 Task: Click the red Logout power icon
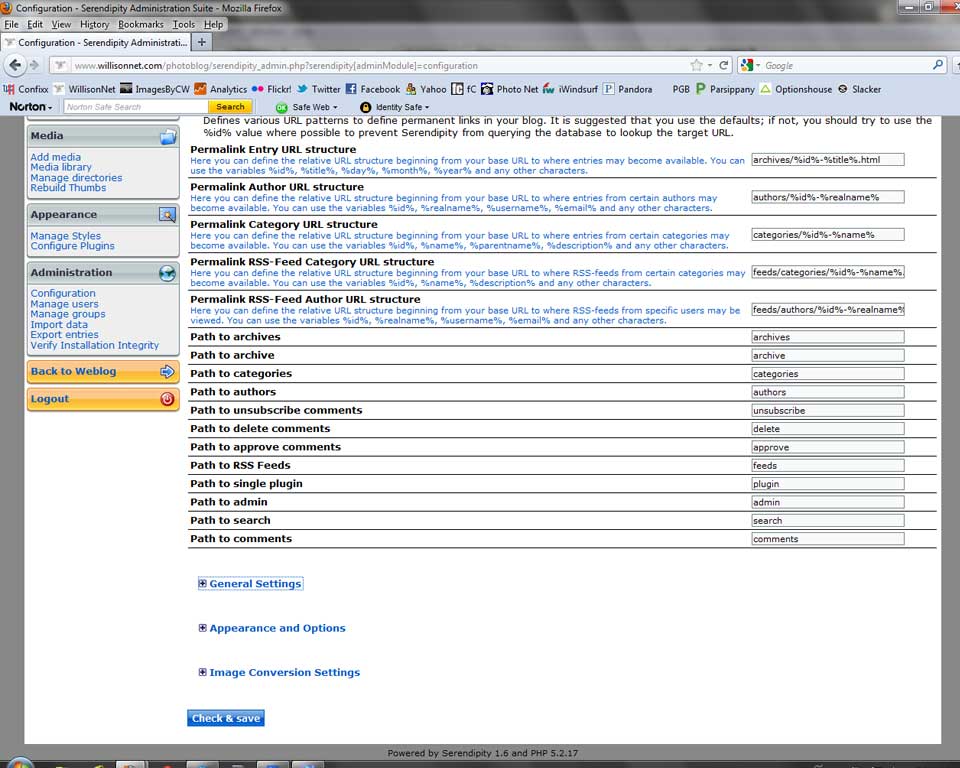pos(167,399)
